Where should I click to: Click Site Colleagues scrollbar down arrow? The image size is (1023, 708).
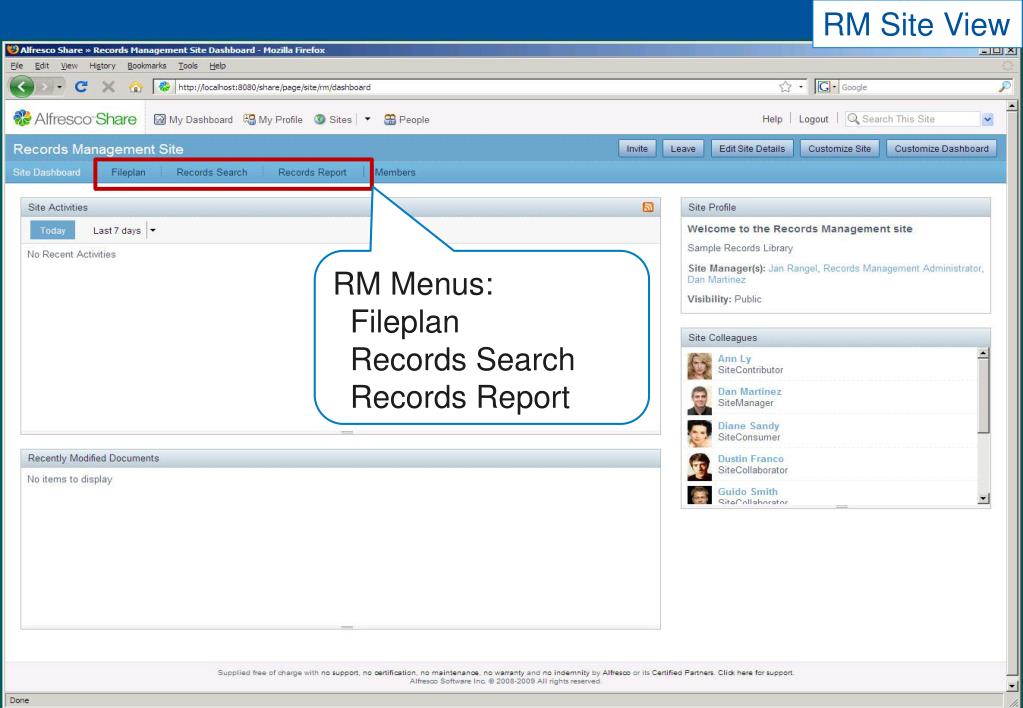point(983,499)
